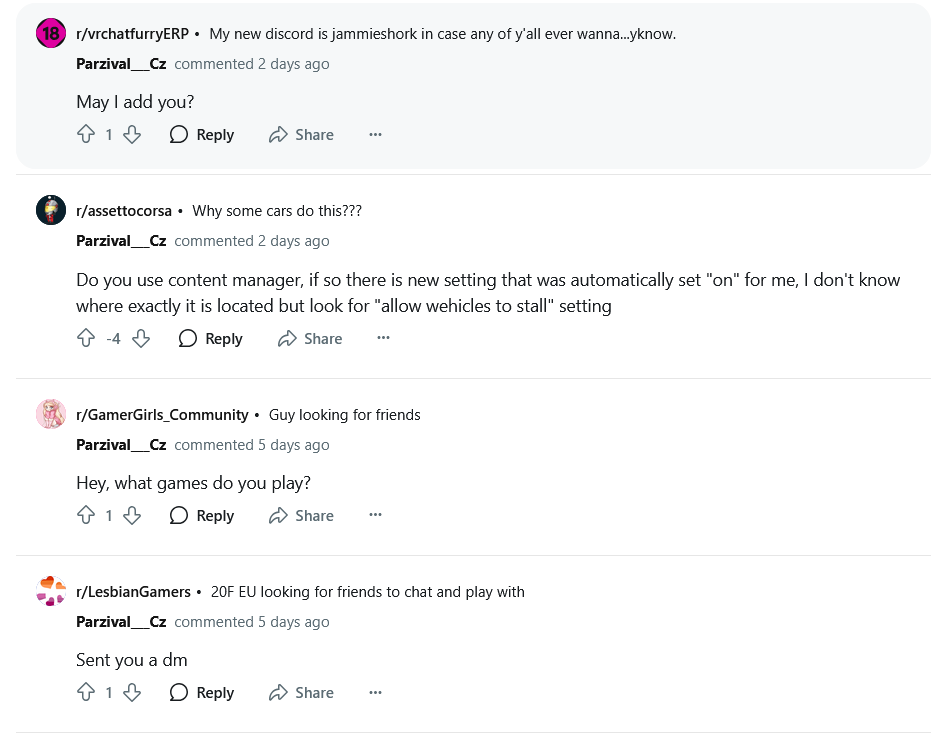Reply to the "Hey, what games do you play?" comment

click(x=202, y=516)
